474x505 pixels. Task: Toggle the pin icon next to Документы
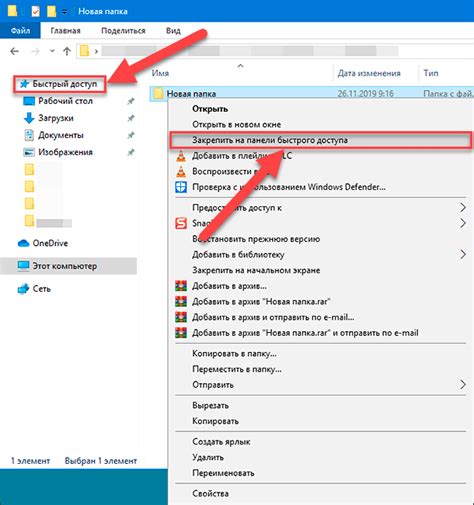[131, 135]
